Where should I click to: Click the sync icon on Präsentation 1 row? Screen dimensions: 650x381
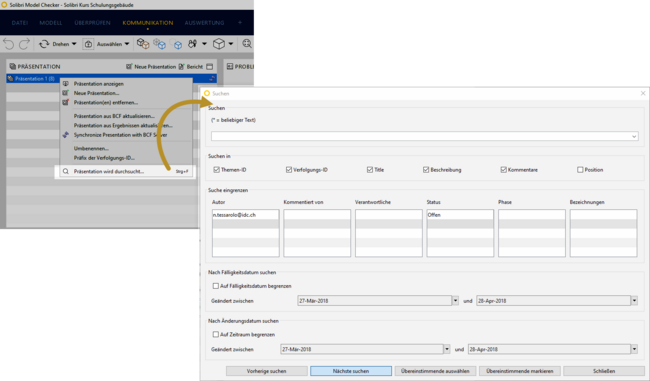pos(212,79)
